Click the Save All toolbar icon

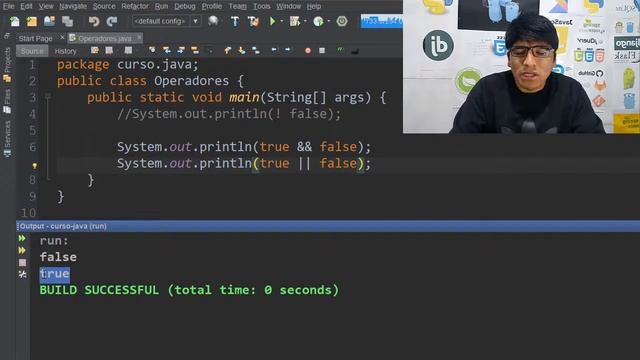(x=67, y=21)
